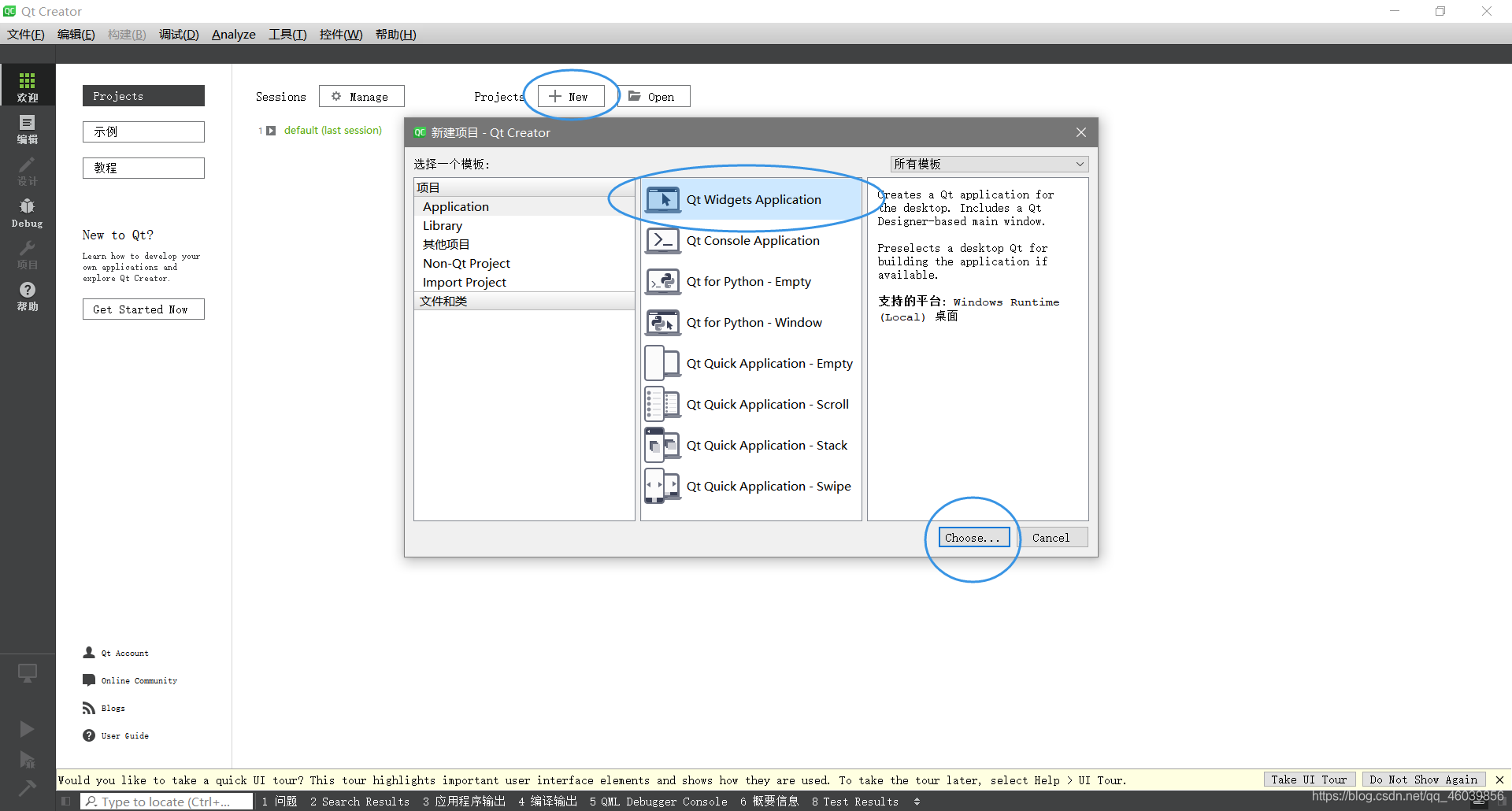Open the 2 Search Results pane
The width and height of the screenshot is (1512, 811).
click(x=360, y=802)
